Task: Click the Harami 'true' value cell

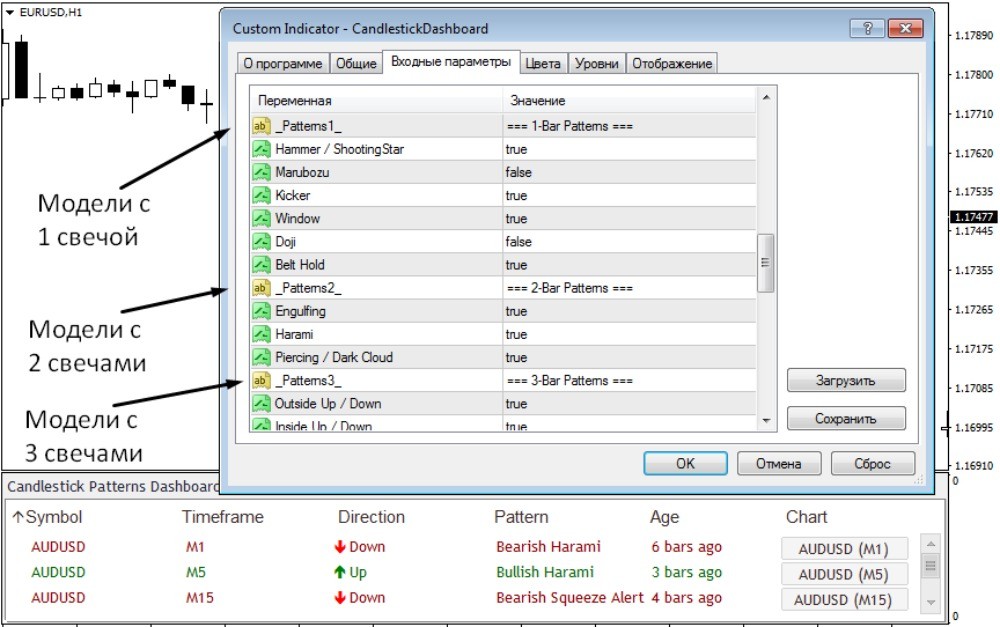Action: [629, 334]
